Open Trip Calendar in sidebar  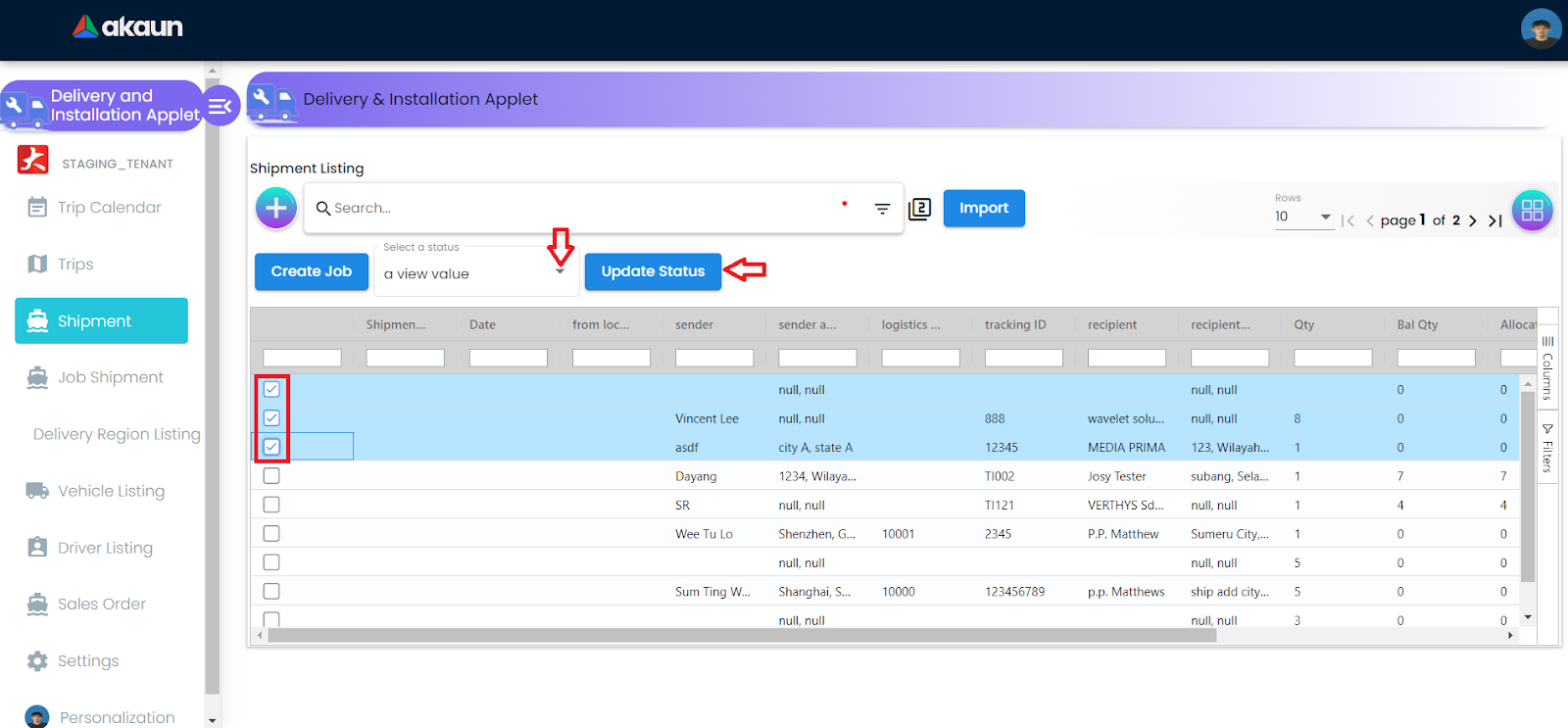(x=109, y=208)
